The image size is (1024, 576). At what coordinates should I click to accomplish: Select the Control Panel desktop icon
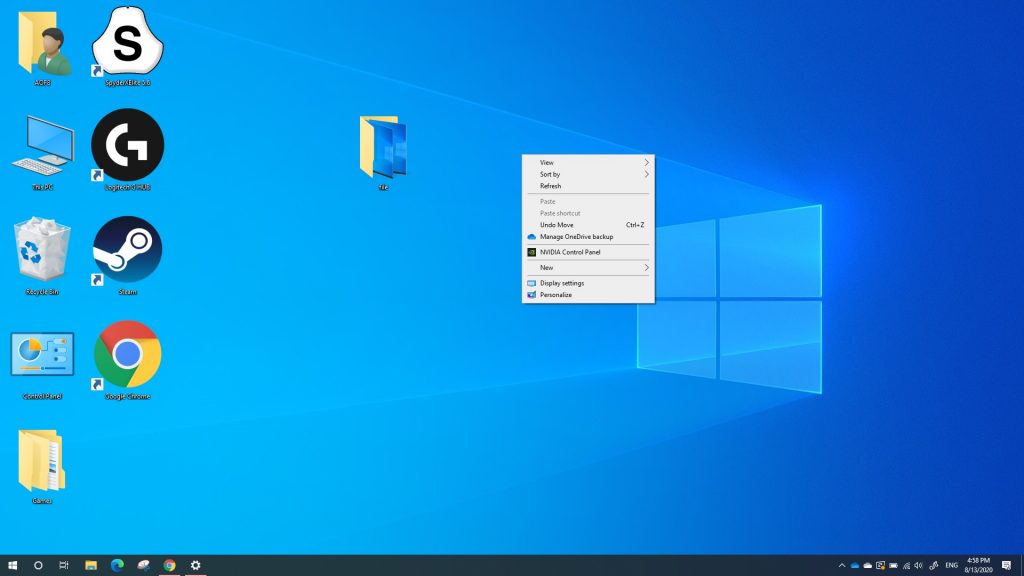(x=42, y=364)
